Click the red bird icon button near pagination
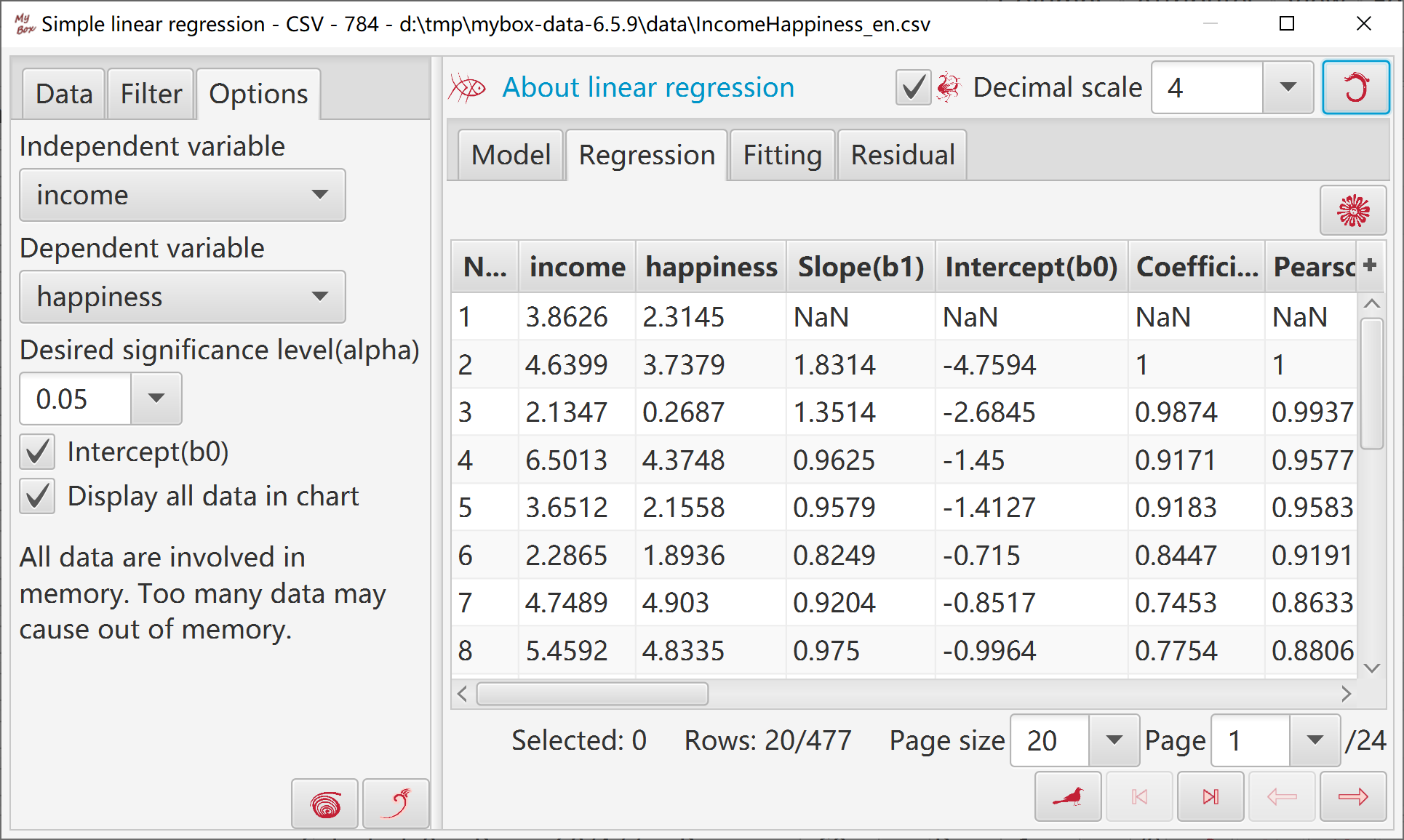1404x840 pixels. (x=1068, y=797)
